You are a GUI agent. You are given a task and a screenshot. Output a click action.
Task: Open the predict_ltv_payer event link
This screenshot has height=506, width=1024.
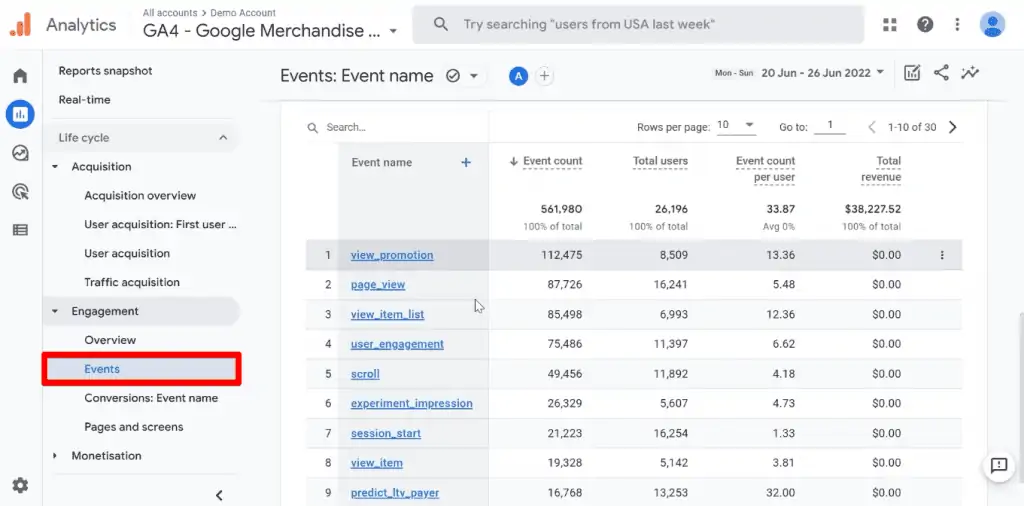click(394, 493)
